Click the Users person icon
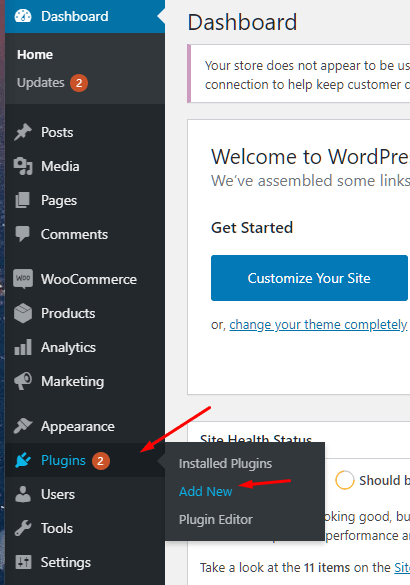This screenshot has height=585, width=410. [23, 494]
